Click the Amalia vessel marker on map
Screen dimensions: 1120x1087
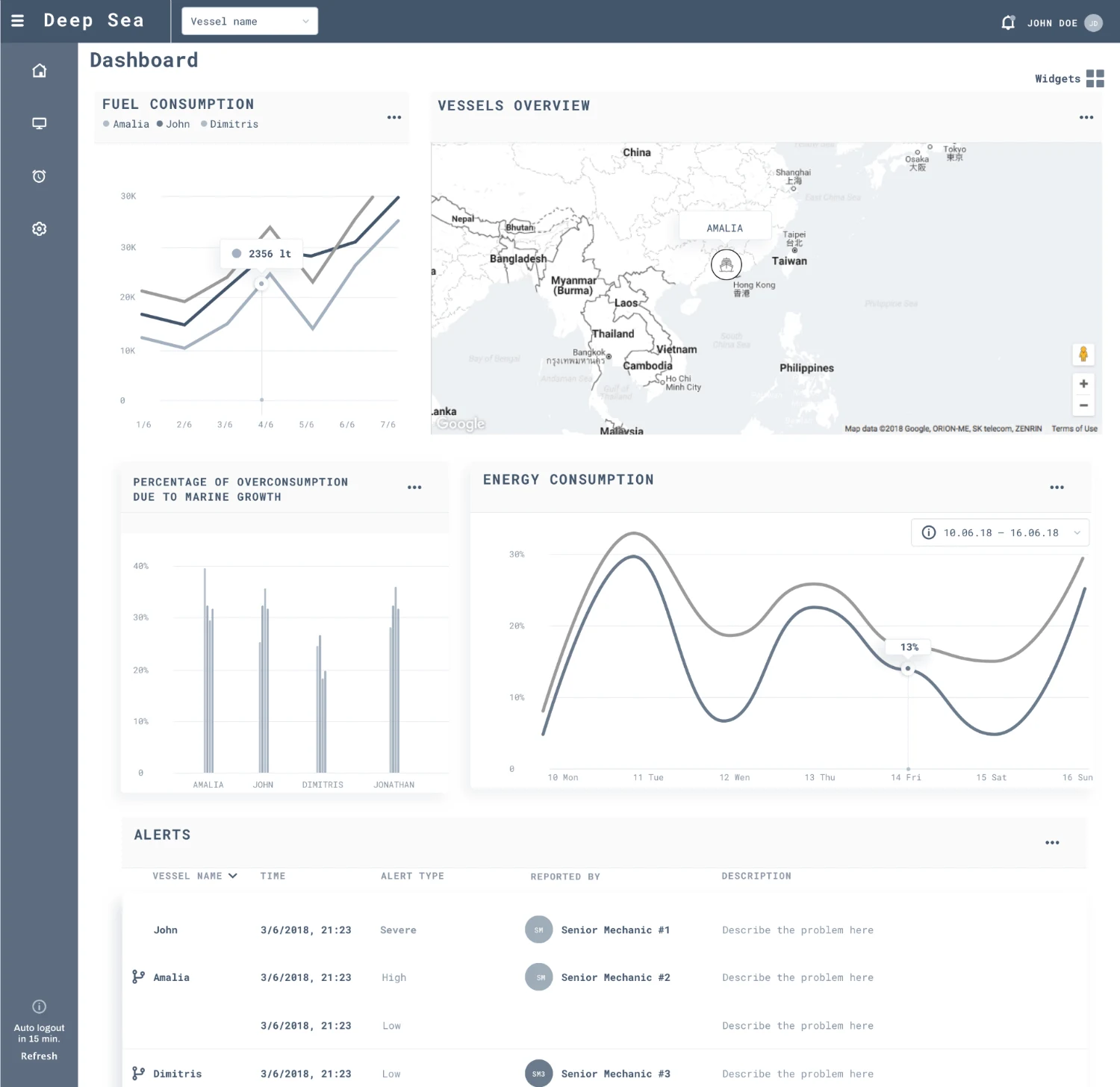pyautogui.click(x=727, y=264)
